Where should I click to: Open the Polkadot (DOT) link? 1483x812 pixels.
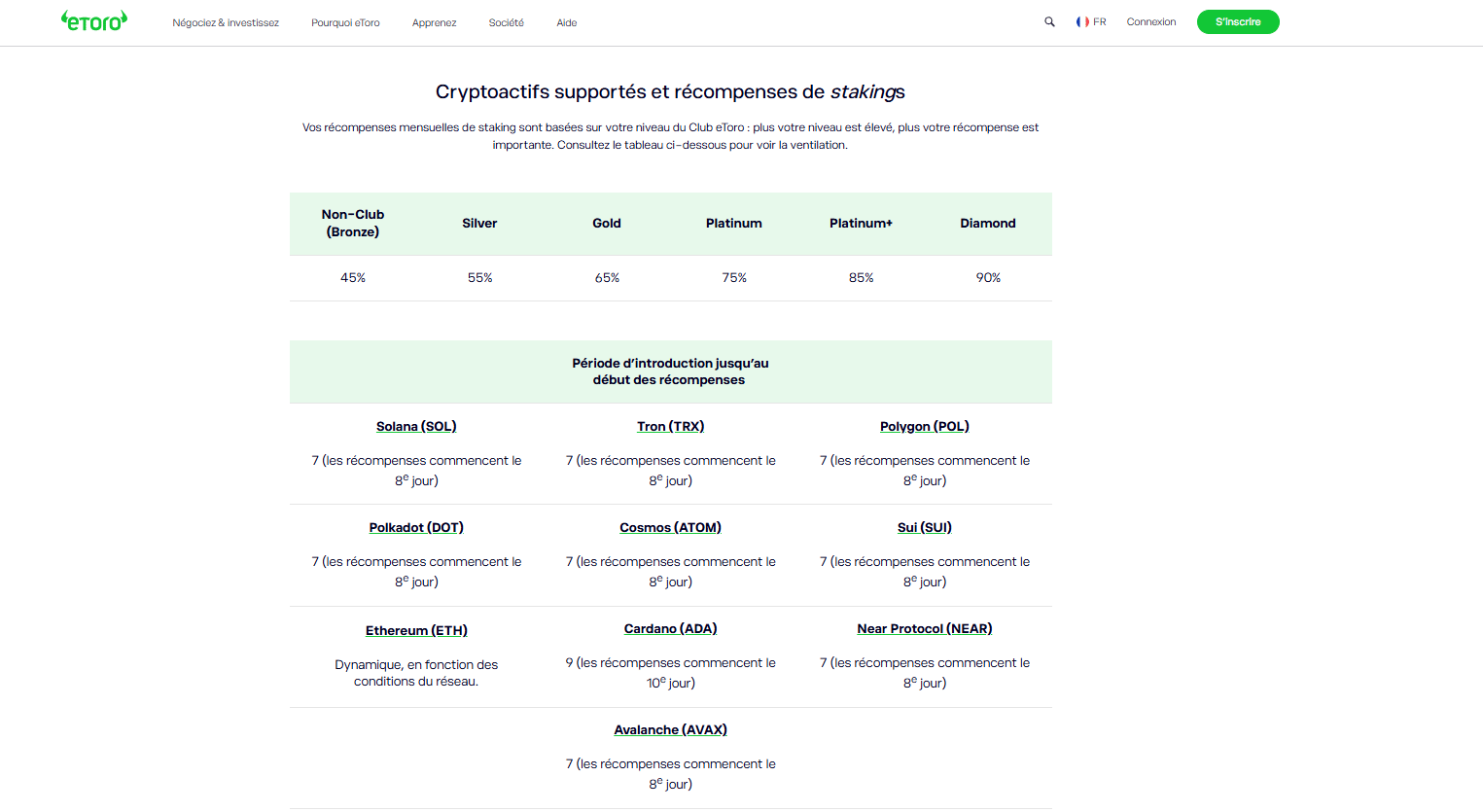click(416, 527)
